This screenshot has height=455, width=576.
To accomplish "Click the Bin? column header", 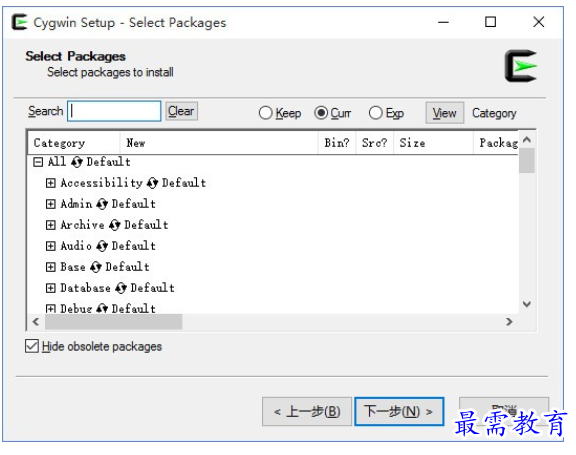I will tap(337, 143).
